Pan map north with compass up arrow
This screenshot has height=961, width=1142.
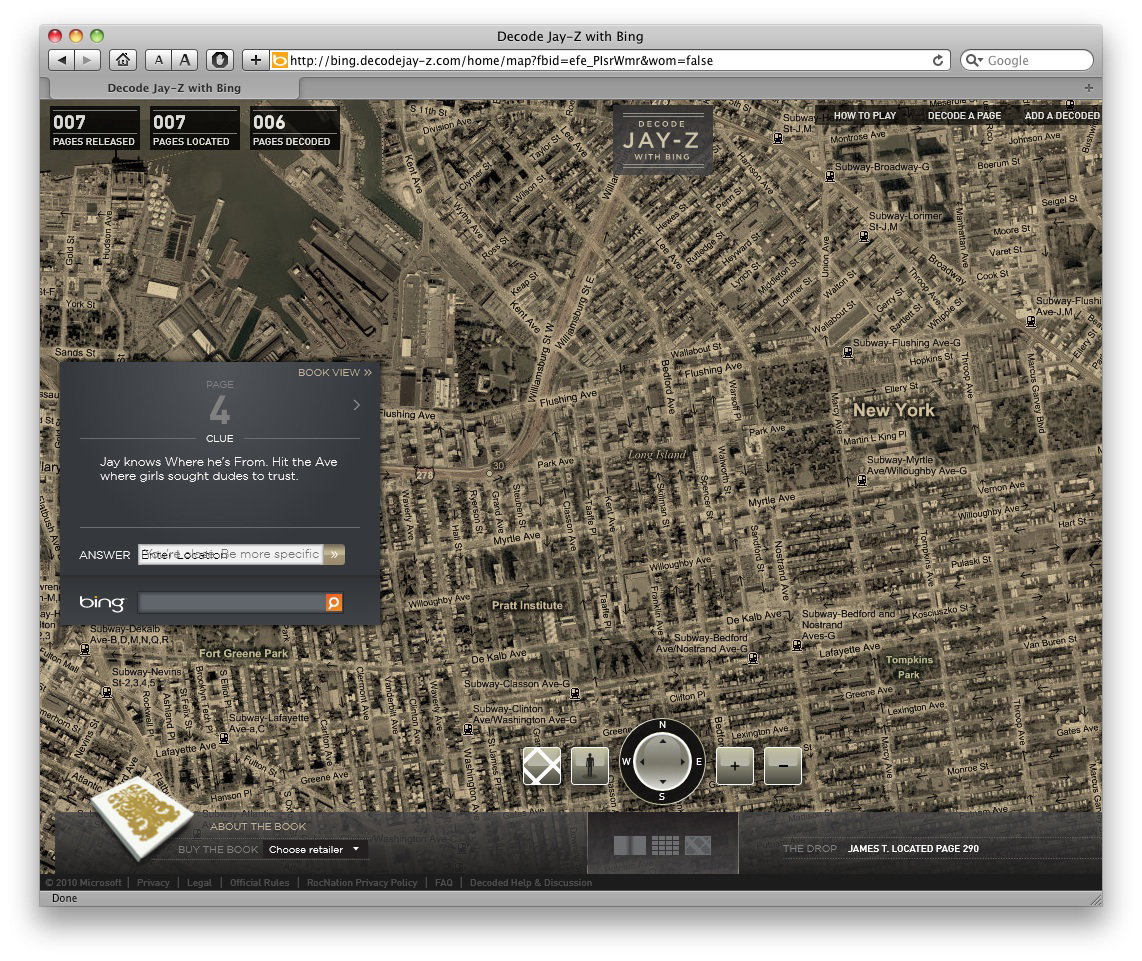coord(662,741)
